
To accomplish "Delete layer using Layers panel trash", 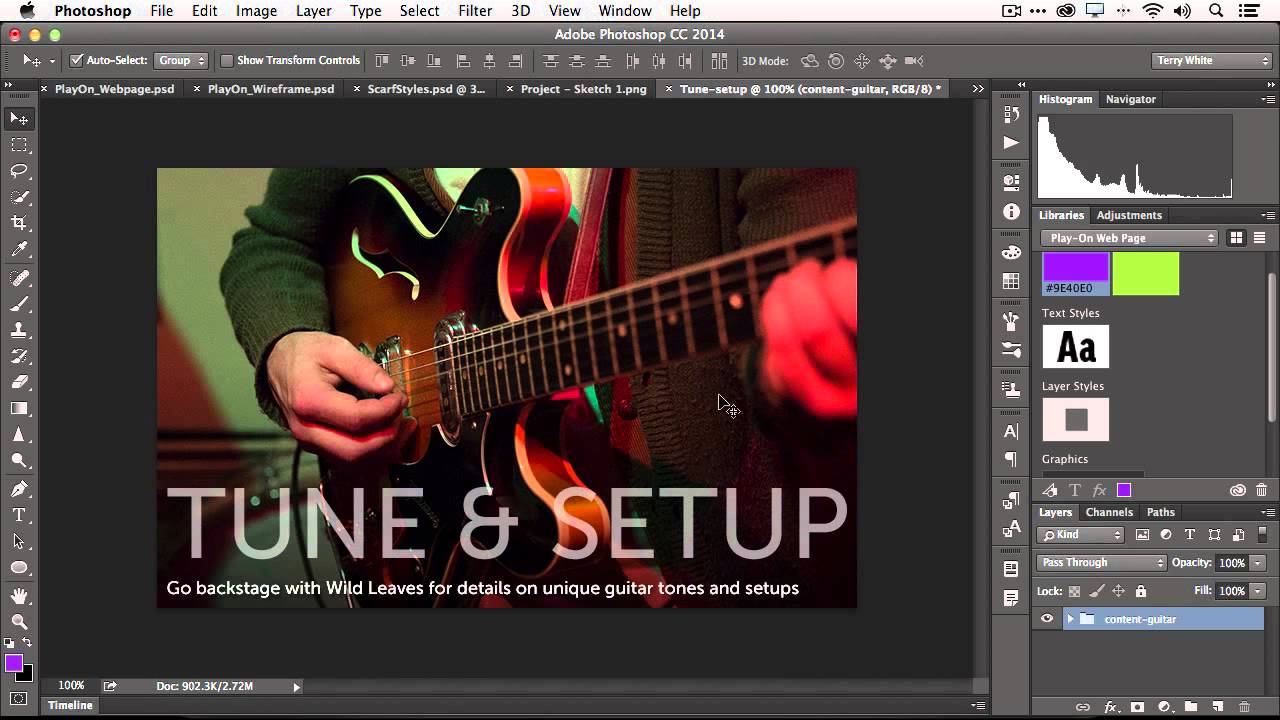I will pyautogui.click(x=1244, y=707).
